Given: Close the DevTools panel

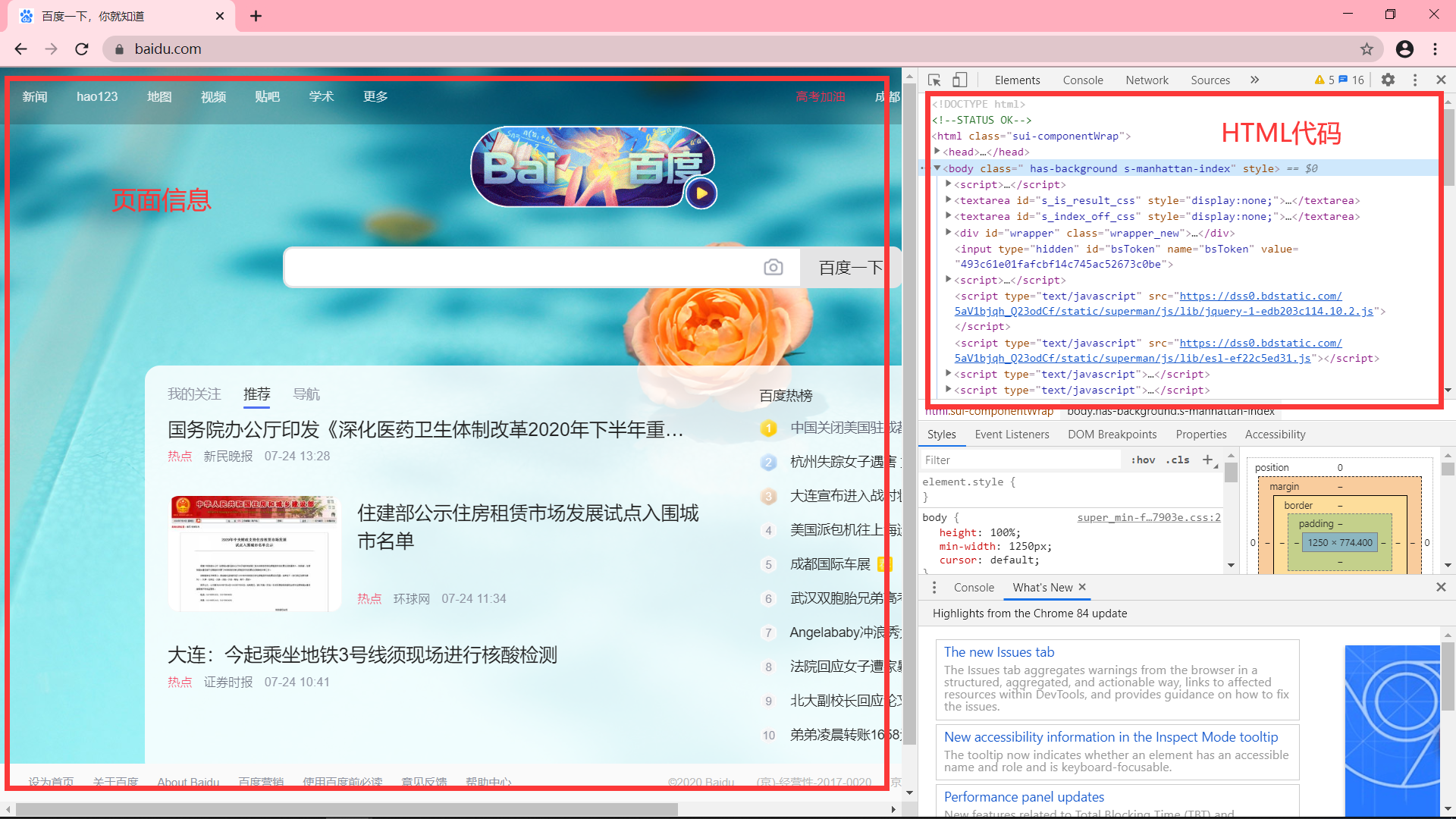Looking at the screenshot, I should (x=1441, y=80).
